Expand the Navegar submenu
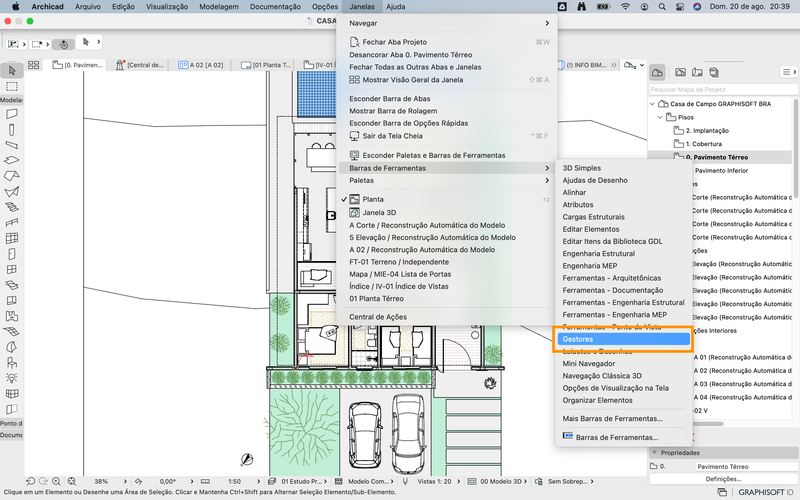 [446, 23]
